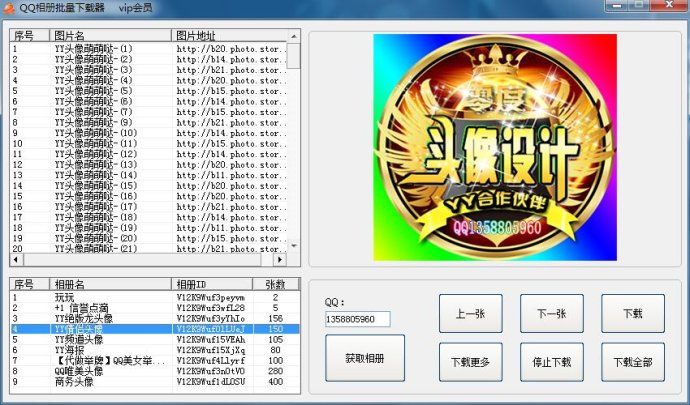Select album YY海报

pos(154,350)
